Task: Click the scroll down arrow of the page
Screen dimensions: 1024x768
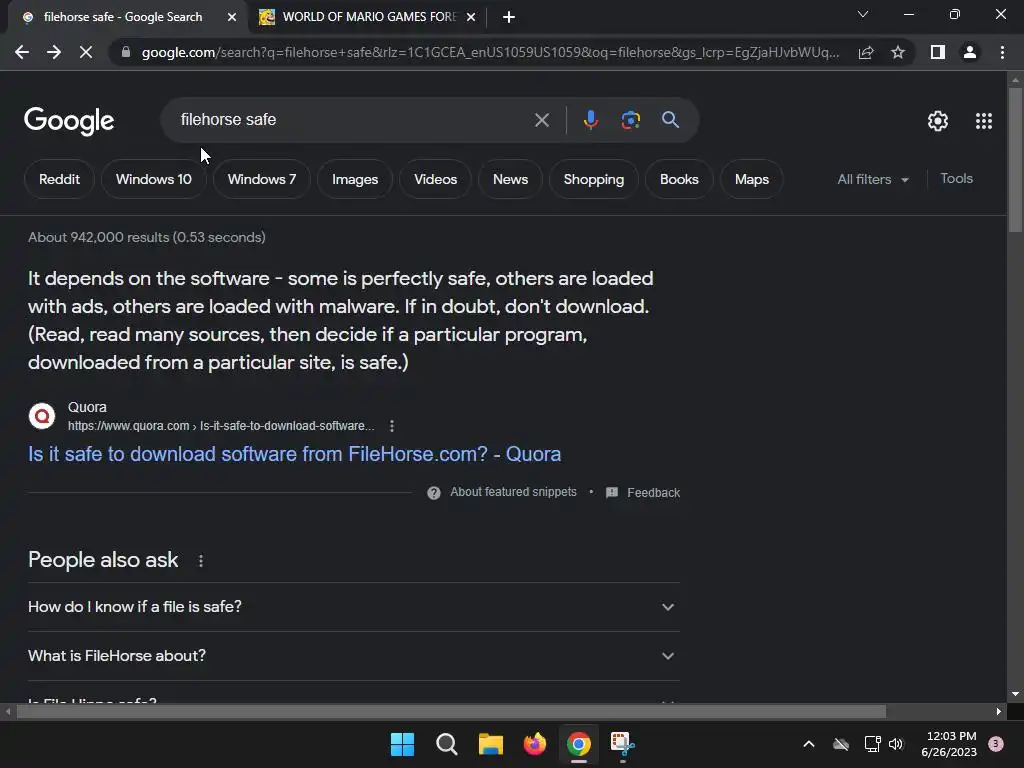Action: click(1015, 694)
